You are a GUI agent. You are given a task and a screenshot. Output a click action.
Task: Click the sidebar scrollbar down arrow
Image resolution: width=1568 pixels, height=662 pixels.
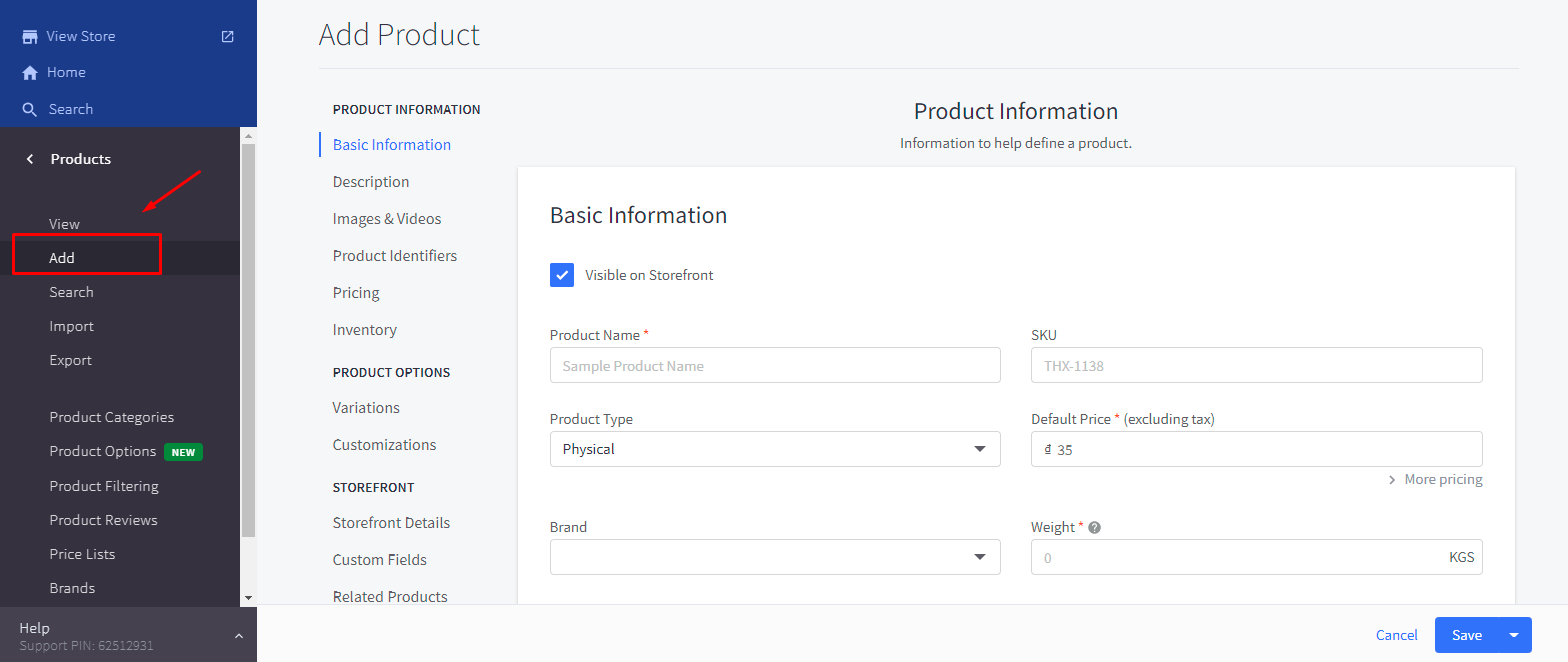(248, 597)
